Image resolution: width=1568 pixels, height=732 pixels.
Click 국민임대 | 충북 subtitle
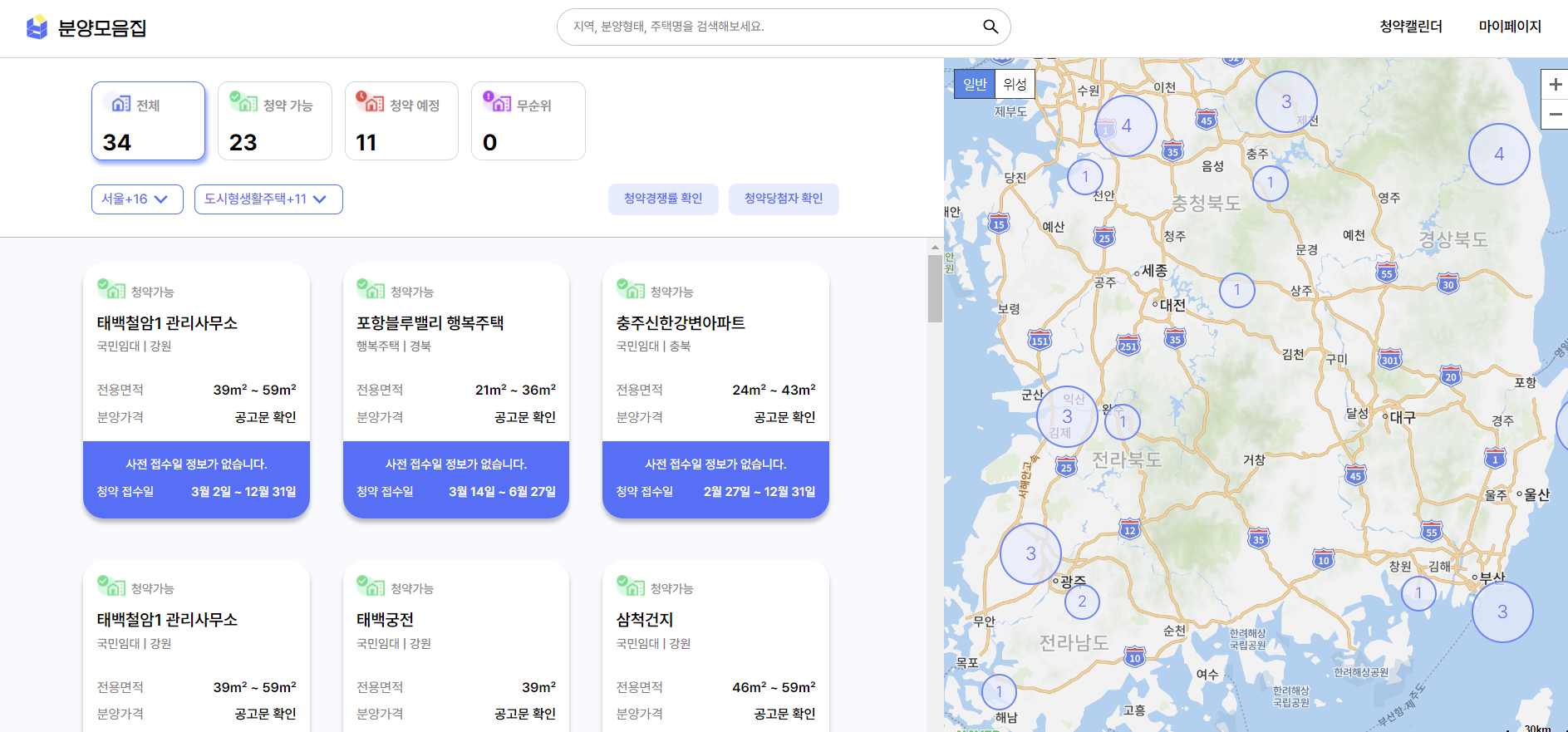653,346
